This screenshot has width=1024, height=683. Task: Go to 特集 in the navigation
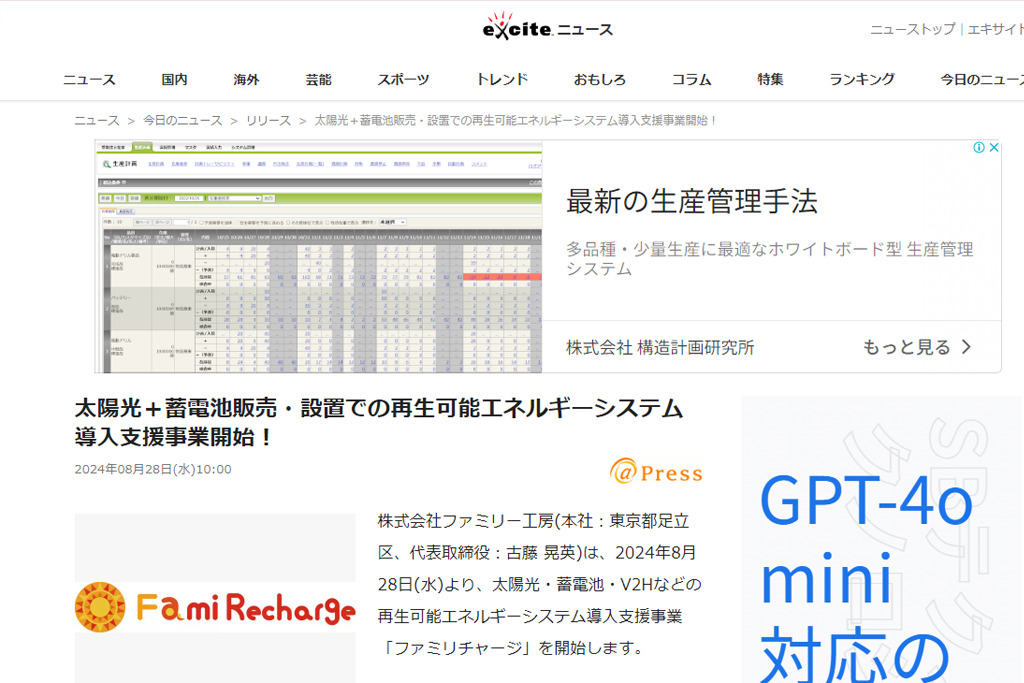pos(770,80)
